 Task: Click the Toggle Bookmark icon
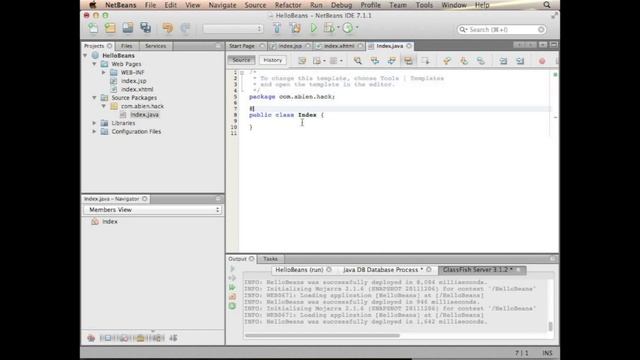tap(481, 61)
